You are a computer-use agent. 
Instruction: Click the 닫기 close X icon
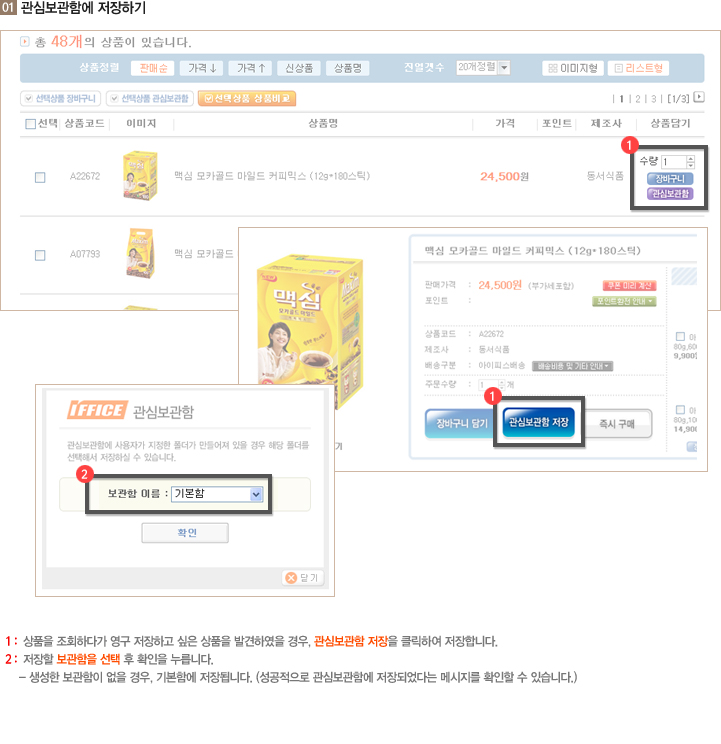(291, 577)
